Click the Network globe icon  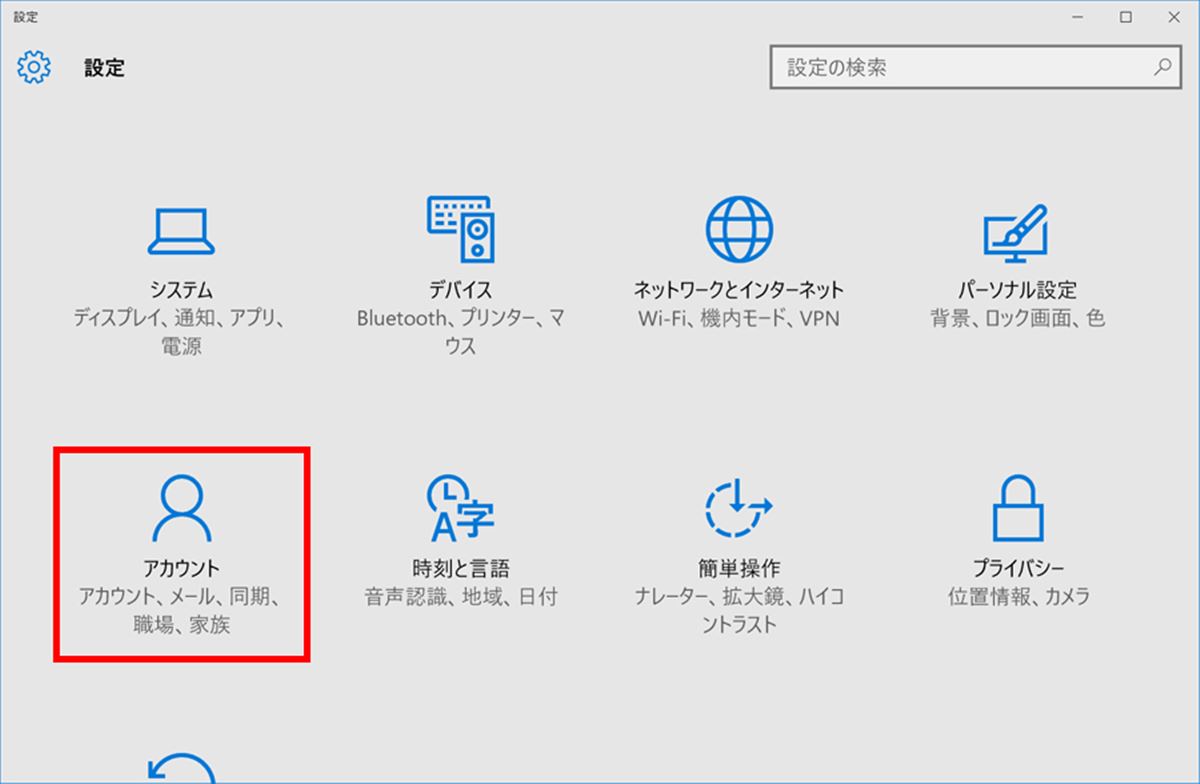739,229
